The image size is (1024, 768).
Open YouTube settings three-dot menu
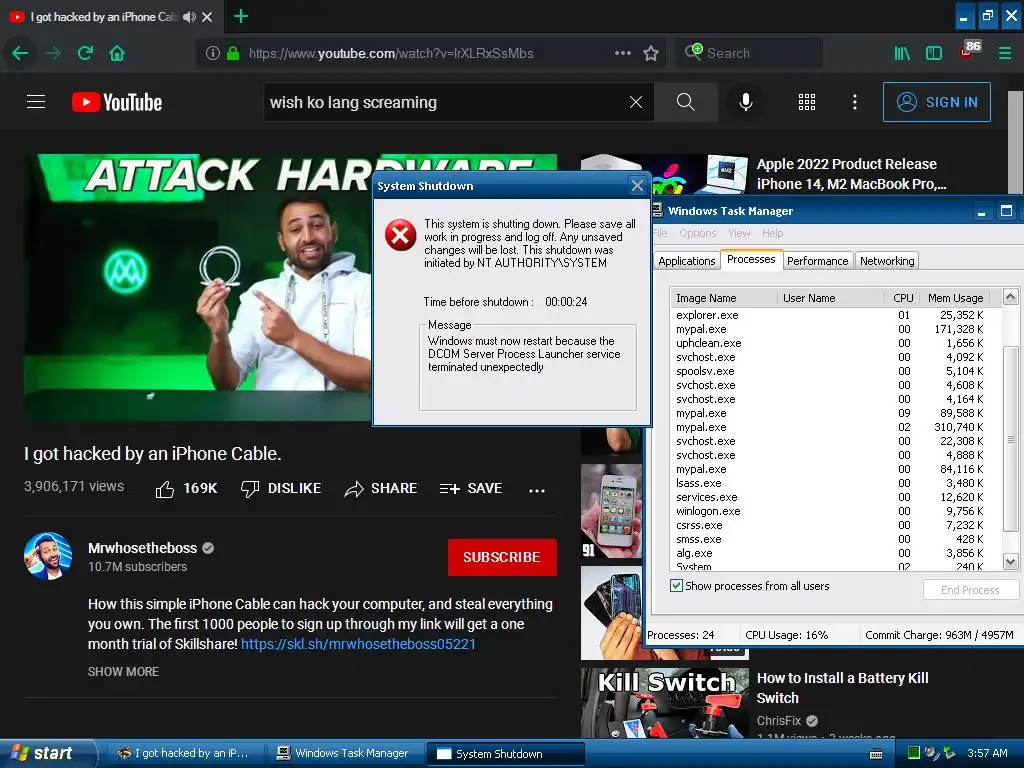[855, 102]
